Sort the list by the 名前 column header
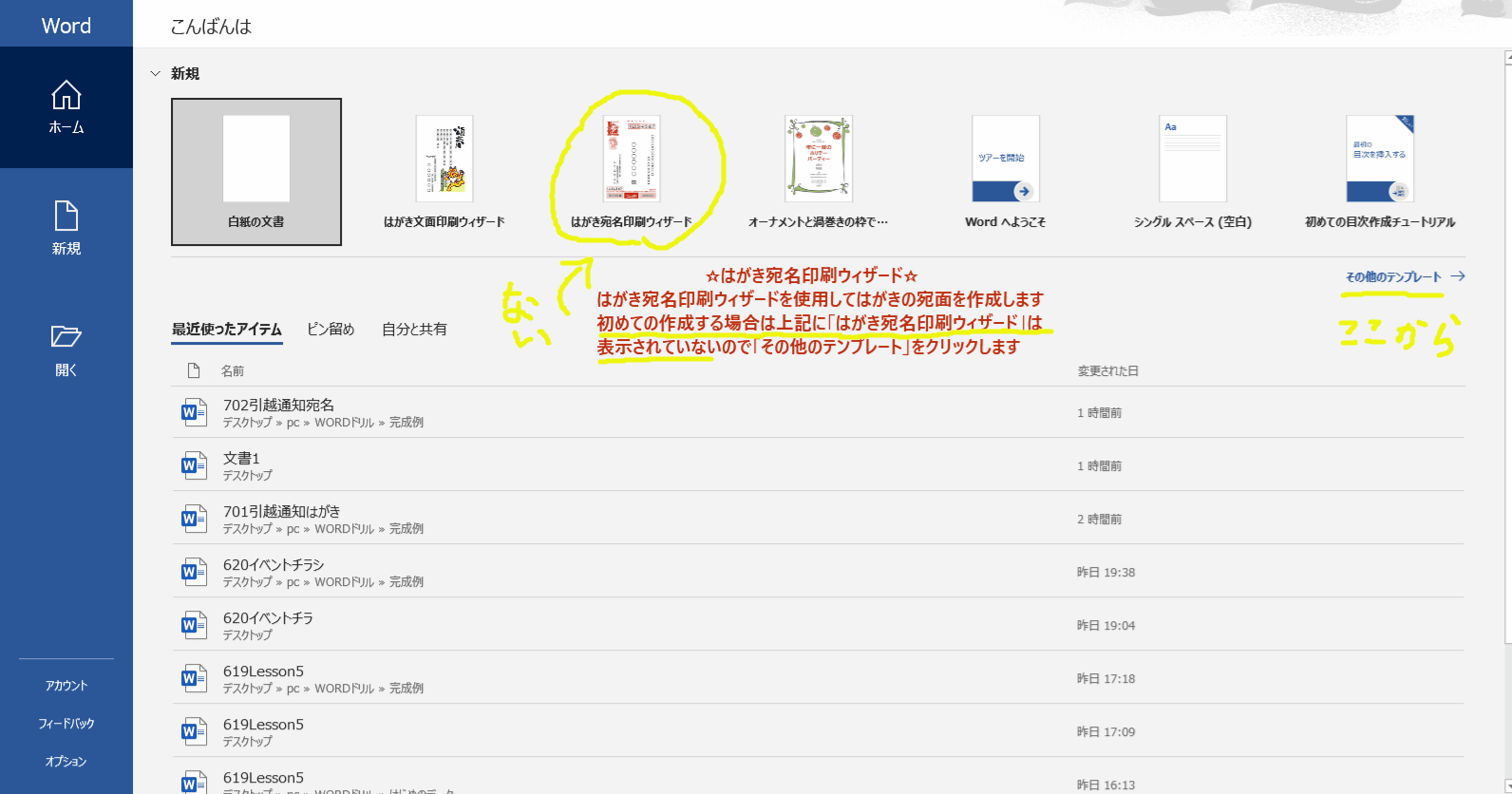The height and width of the screenshot is (794, 1512). (x=233, y=371)
